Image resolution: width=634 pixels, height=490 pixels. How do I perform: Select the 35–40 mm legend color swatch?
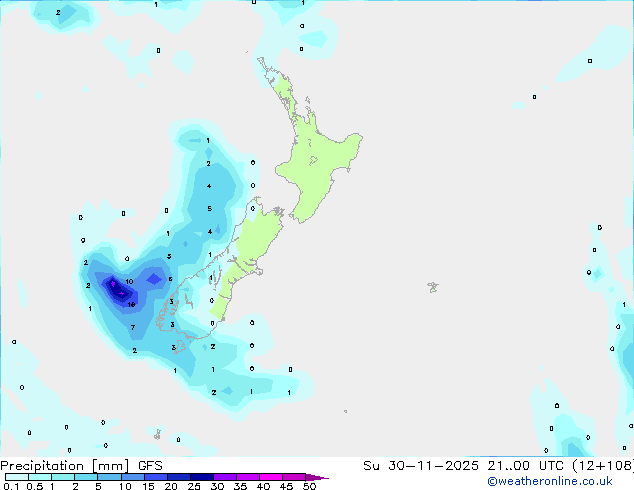pos(248,477)
